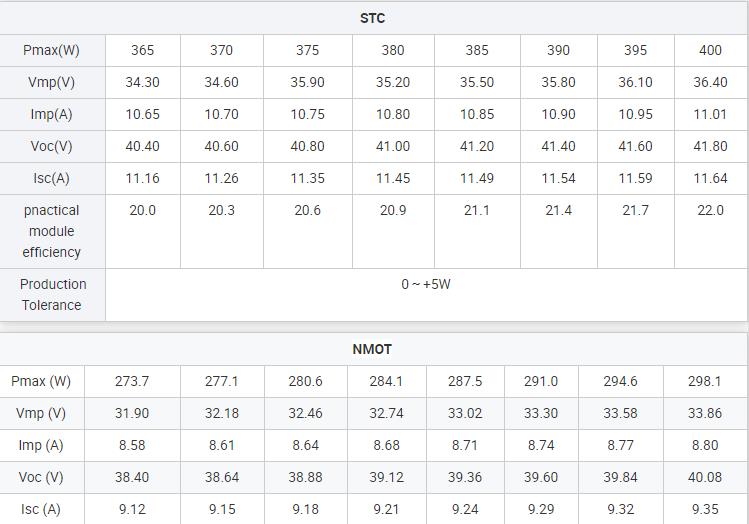Select the Vmp(V) value 35.90
This screenshot has width=749, height=524.
point(307,82)
